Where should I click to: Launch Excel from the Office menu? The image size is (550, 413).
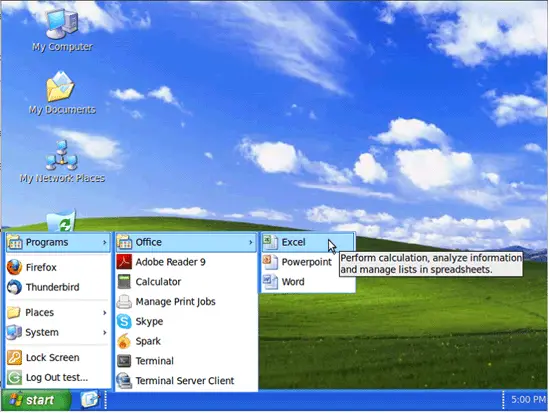click(308, 242)
